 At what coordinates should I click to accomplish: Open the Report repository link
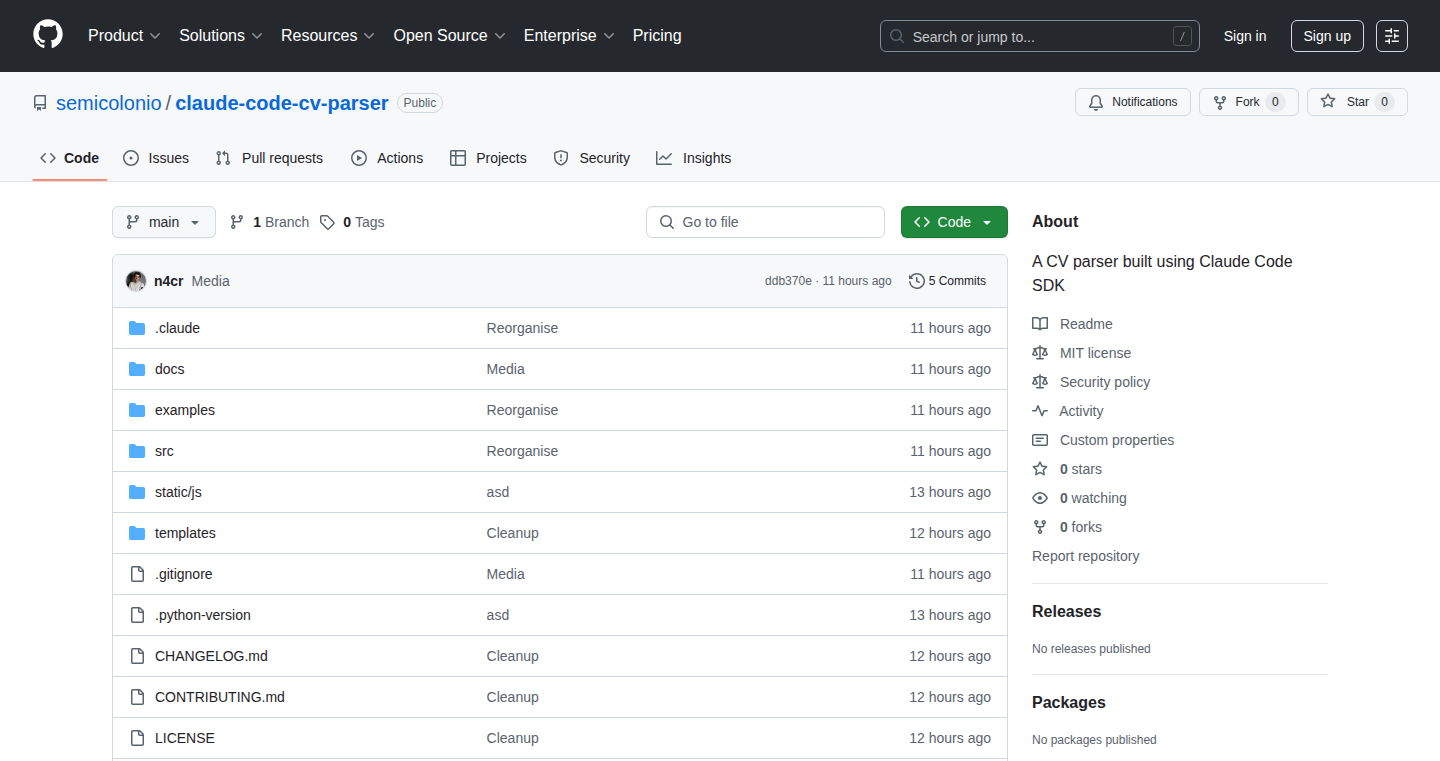tap(1085, 556)
